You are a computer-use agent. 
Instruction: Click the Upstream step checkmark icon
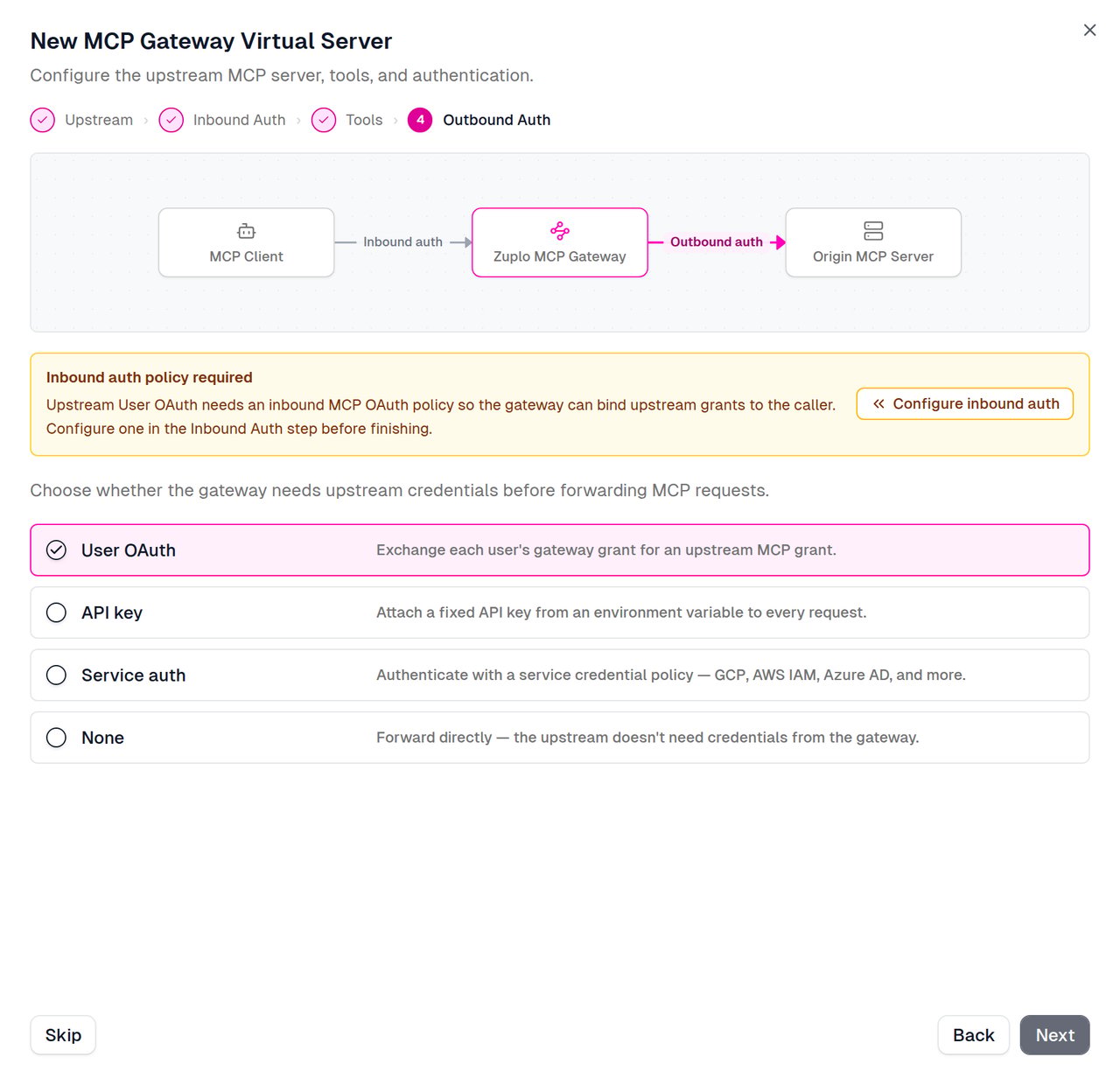(x=42, y=120)
